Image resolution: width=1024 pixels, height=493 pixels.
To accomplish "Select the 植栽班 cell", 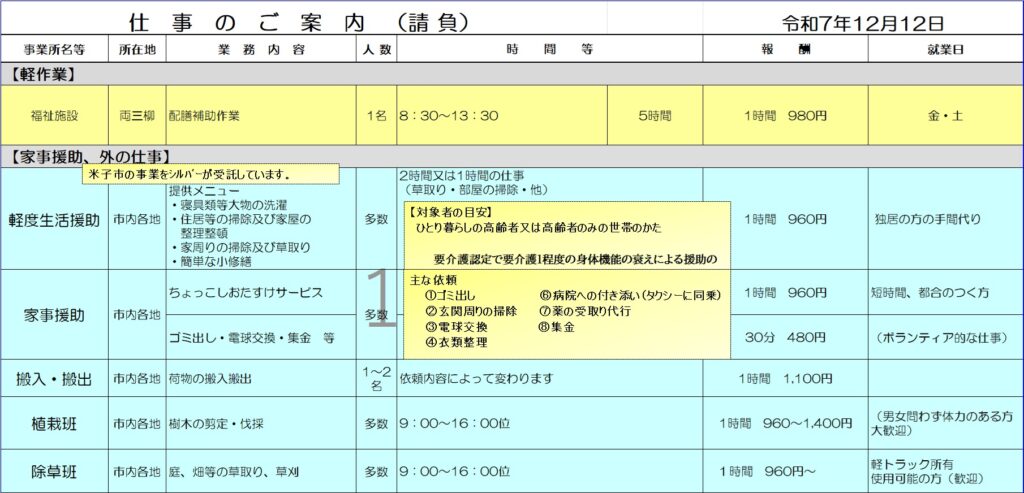I will pyautogui.click(x=54, y=424).
